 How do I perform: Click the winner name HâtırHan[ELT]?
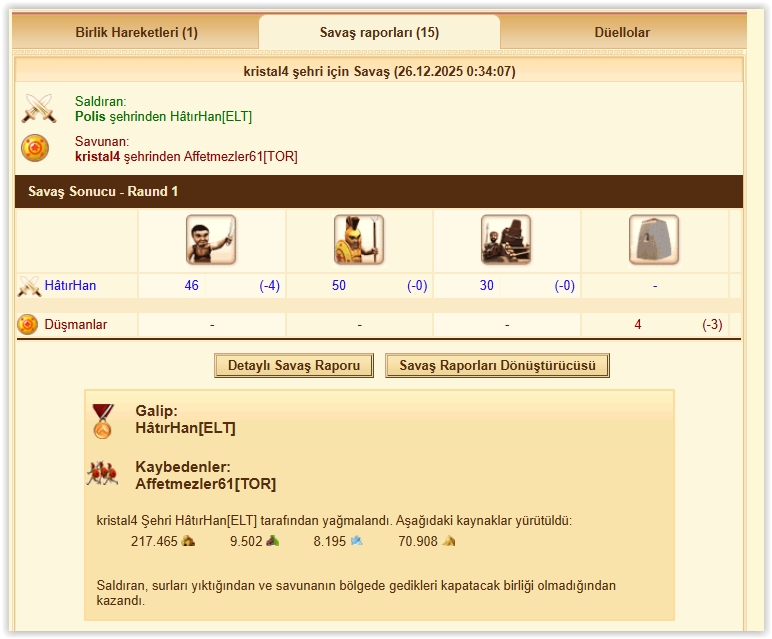(x=185, y=428)
